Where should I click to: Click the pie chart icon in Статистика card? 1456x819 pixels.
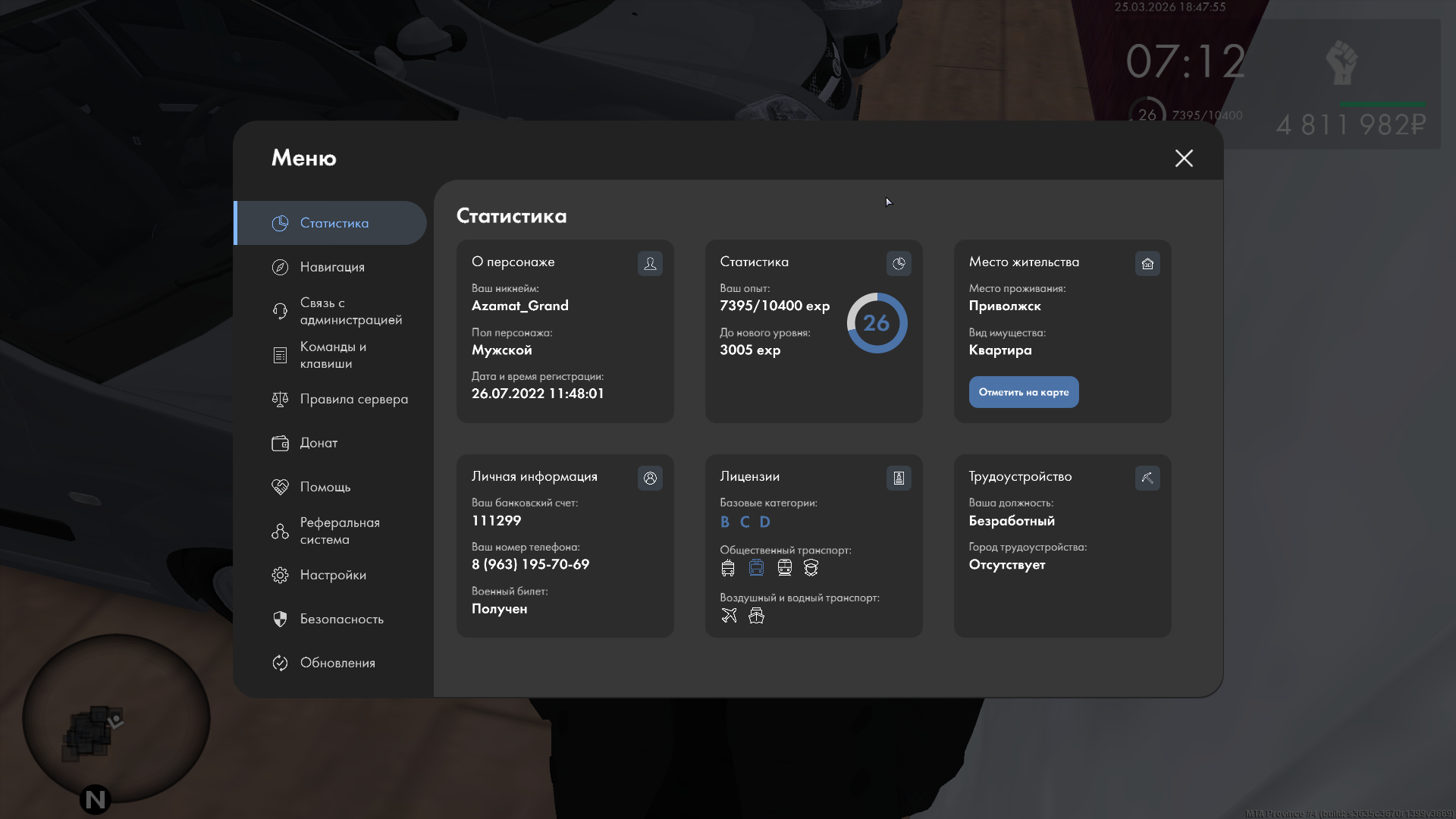tap(899, 263)
